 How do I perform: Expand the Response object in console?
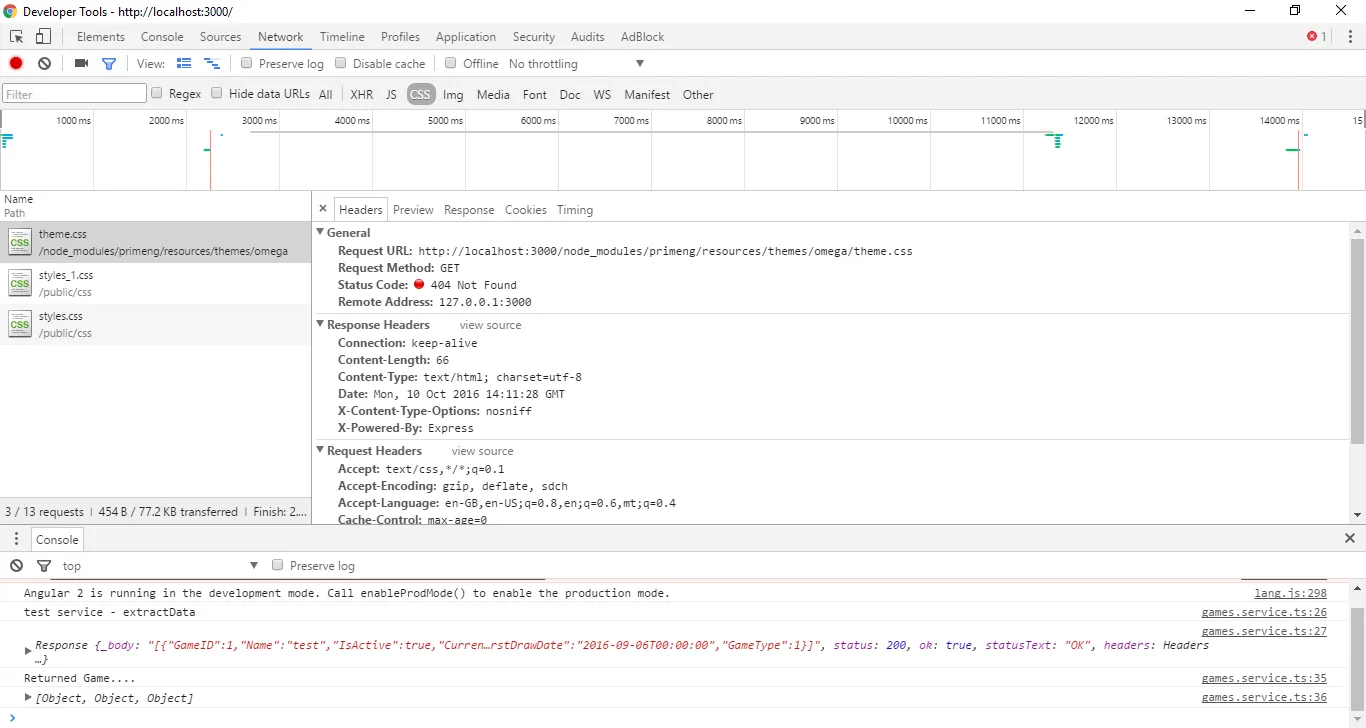click(28, 650)
